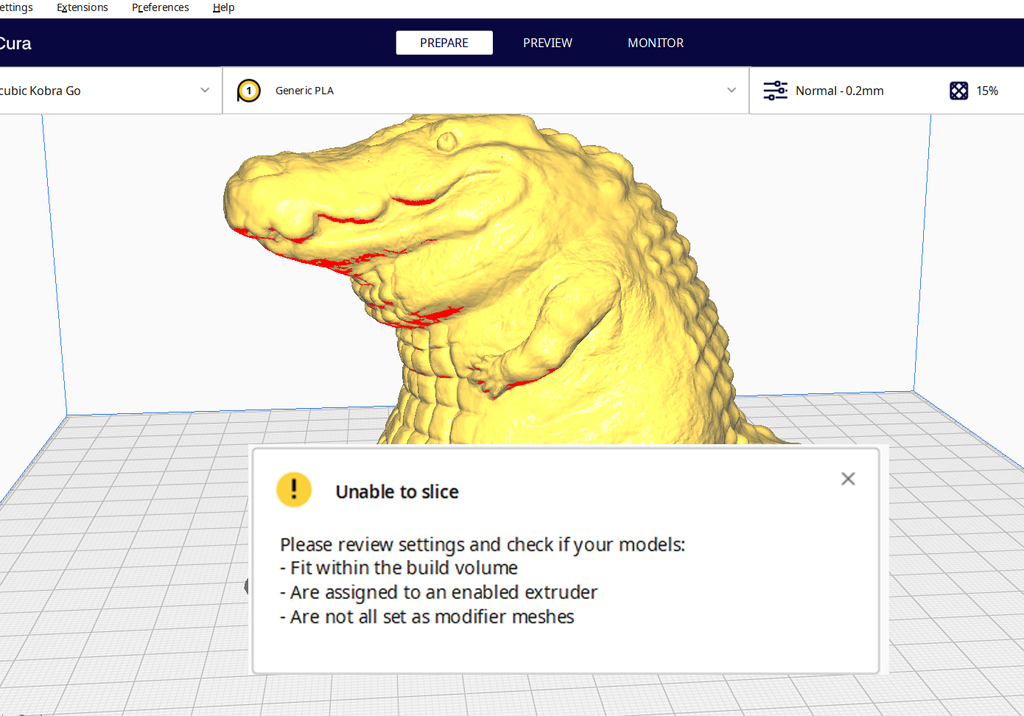Click the warning icon in the dialog
Image resolution: width=1024 pixels, height=716 pixels.
(293, 490)
